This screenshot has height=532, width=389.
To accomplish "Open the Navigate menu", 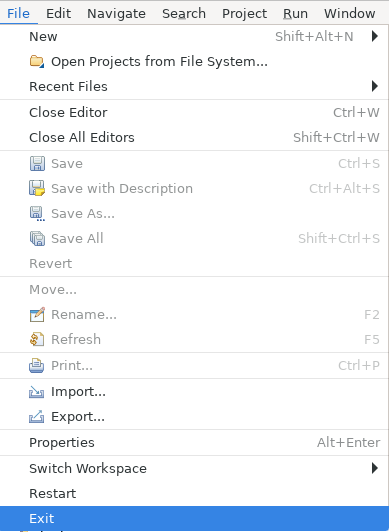I will pyautogui.click(x=116, y=14).
